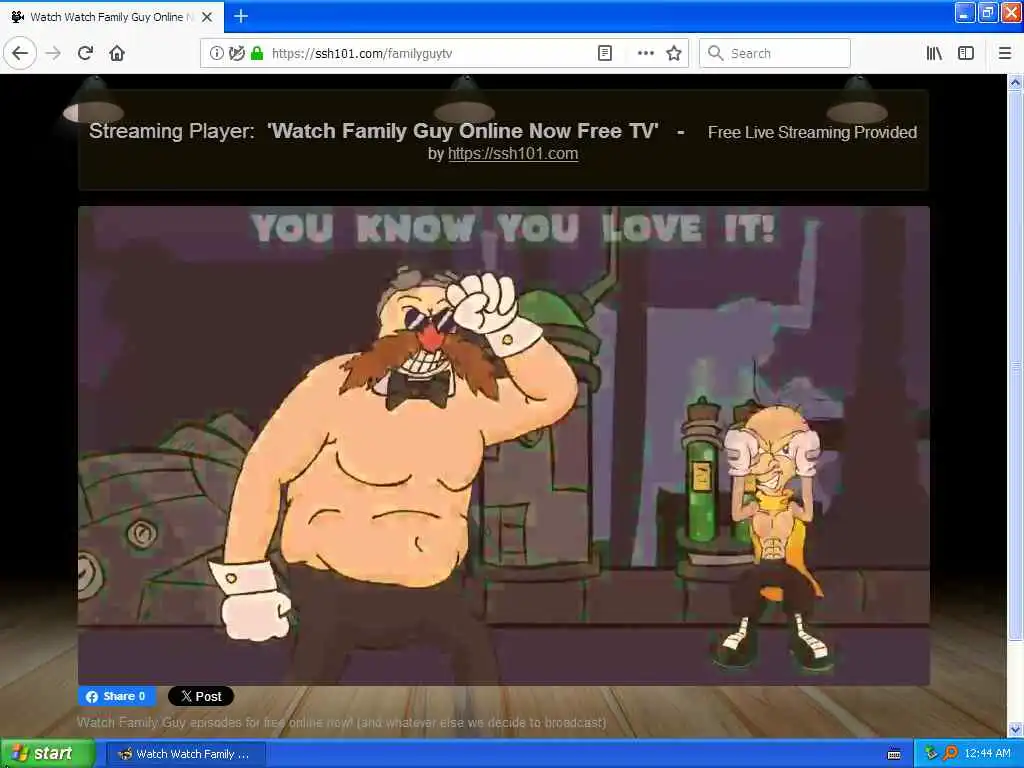Screen dimensions: 1024x768
Task: Click the orange magnifier tray icon
Action: click(x=950, y=753)
